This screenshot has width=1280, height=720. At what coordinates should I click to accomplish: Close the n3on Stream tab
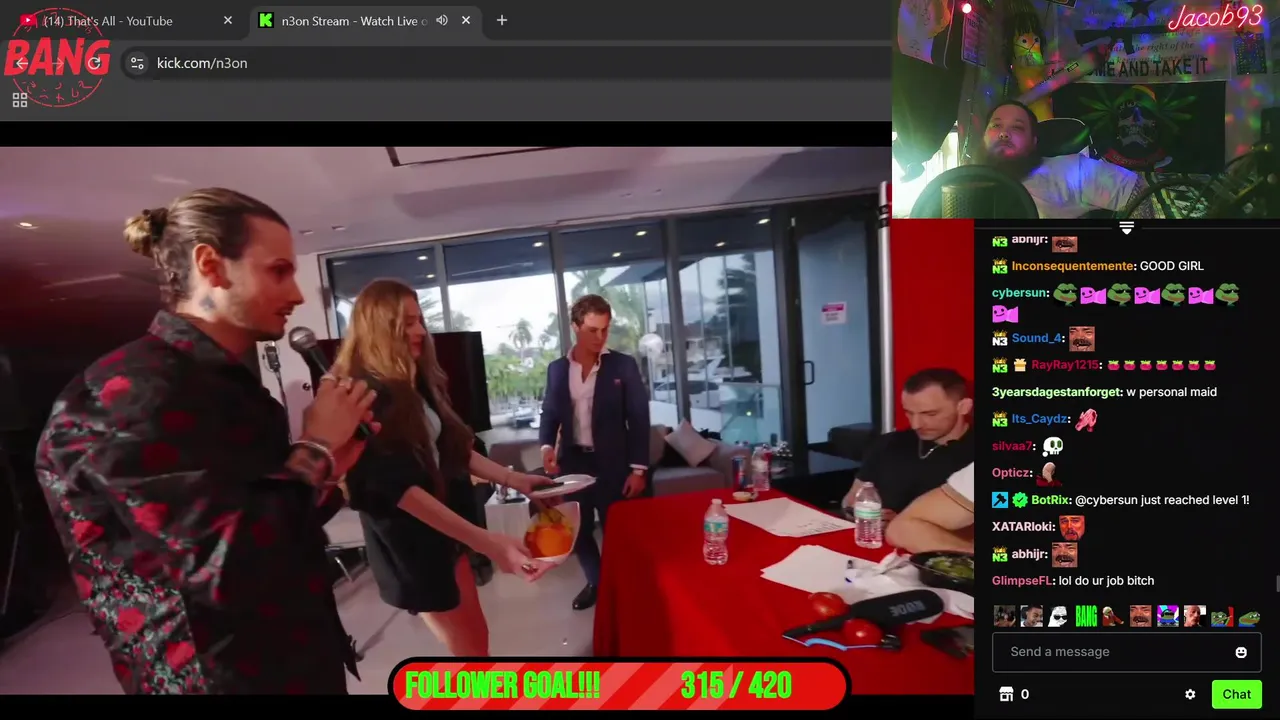click(x=466, y=20)
